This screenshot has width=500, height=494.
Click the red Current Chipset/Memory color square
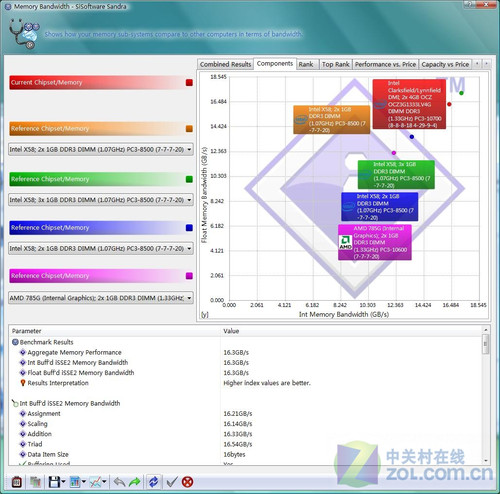pyautogui.click(x=189, y=83)
